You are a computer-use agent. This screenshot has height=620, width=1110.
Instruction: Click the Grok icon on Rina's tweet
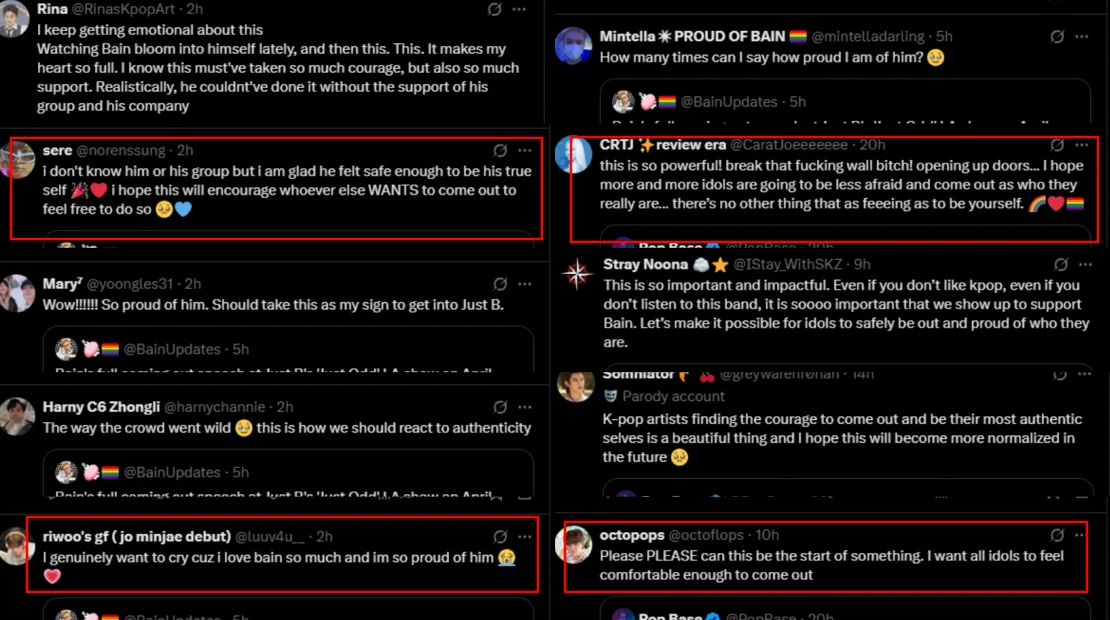click(x=494, y=9)
